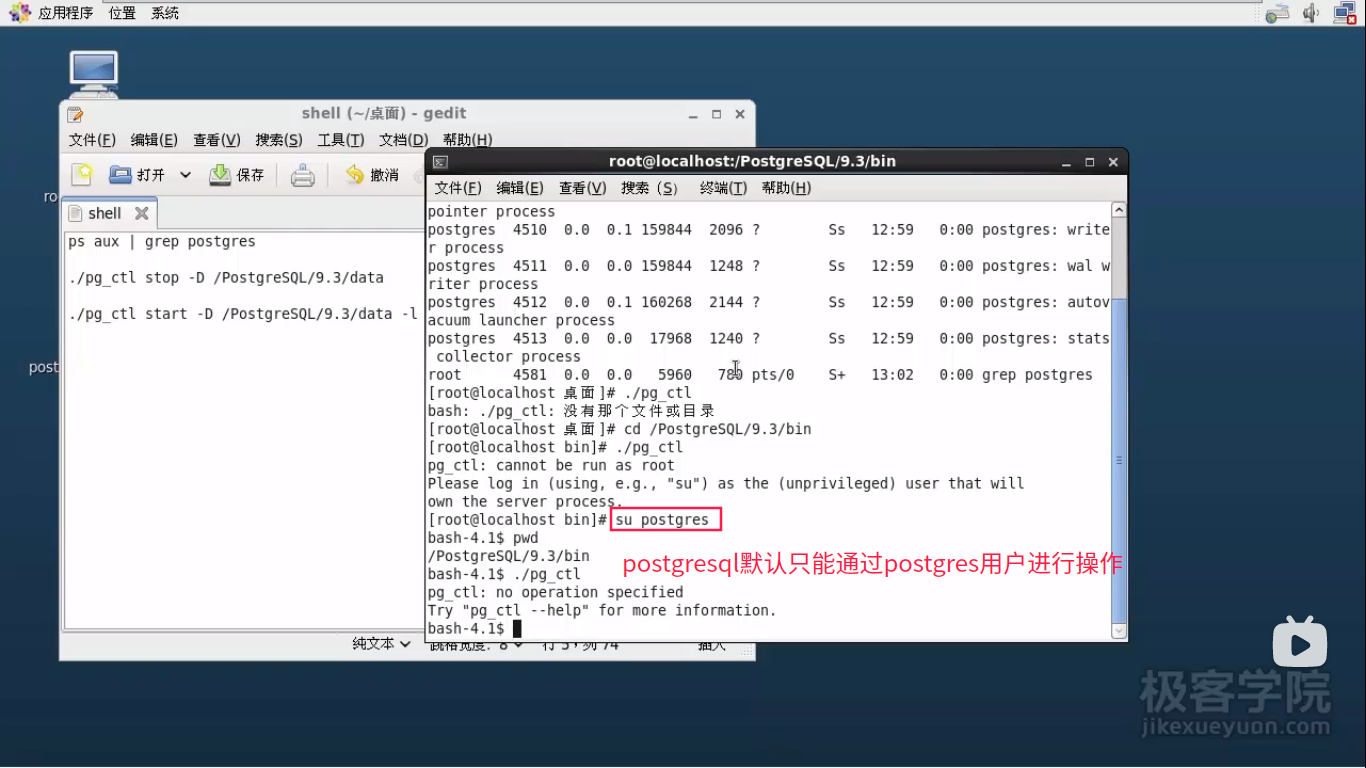Click the terminal window icon in title bar
Image resolution: width=1366 pixels, height=768 pixels.
[440, 162]
